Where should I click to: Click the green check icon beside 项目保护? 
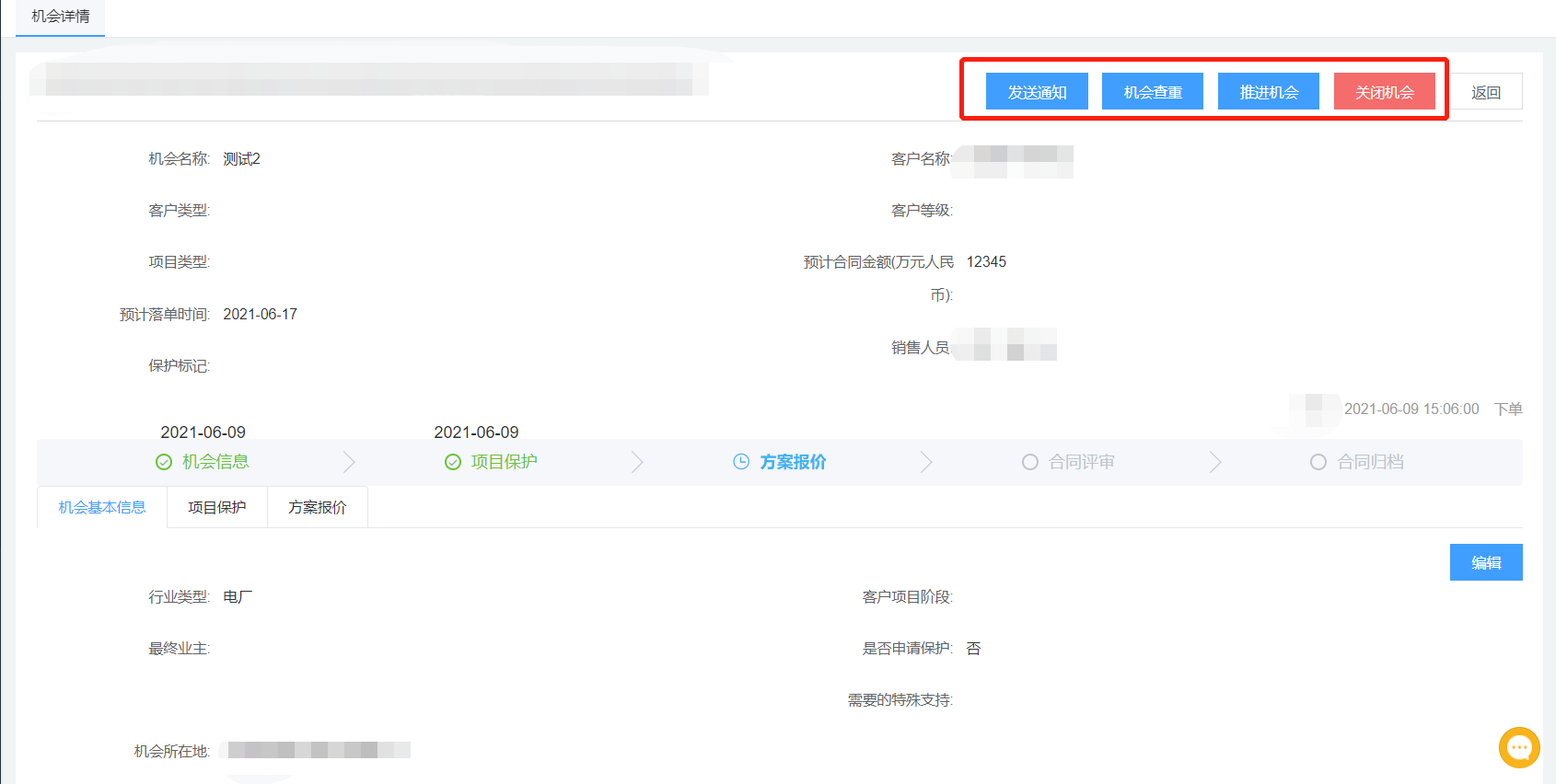tap(453, 462)
